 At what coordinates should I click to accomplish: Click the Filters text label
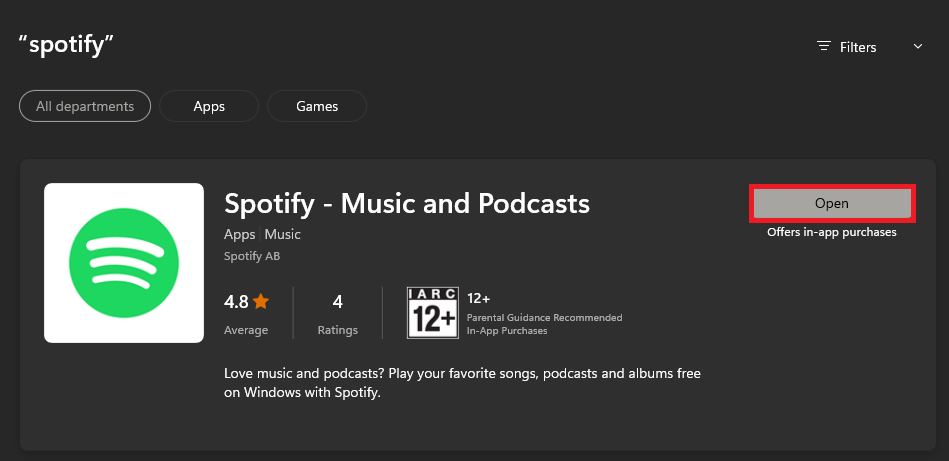858,47
